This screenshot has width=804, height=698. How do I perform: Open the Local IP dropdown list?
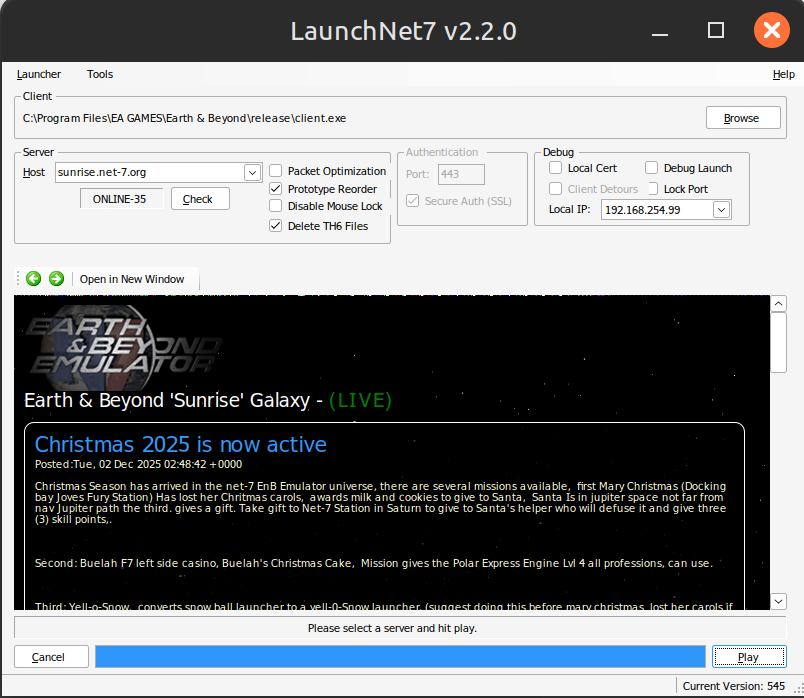pos(721,210)
